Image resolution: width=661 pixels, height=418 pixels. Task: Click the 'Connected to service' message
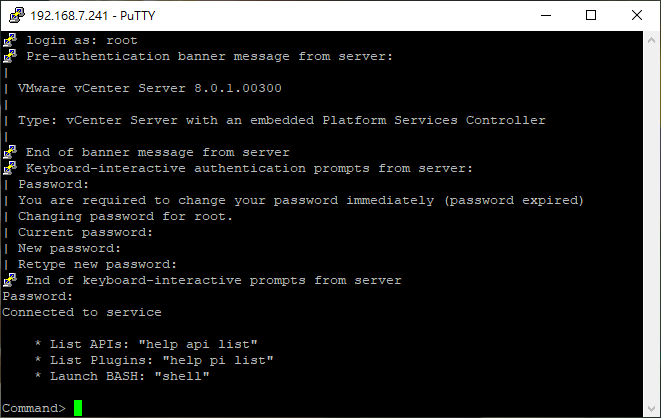[x=82, y=312]
